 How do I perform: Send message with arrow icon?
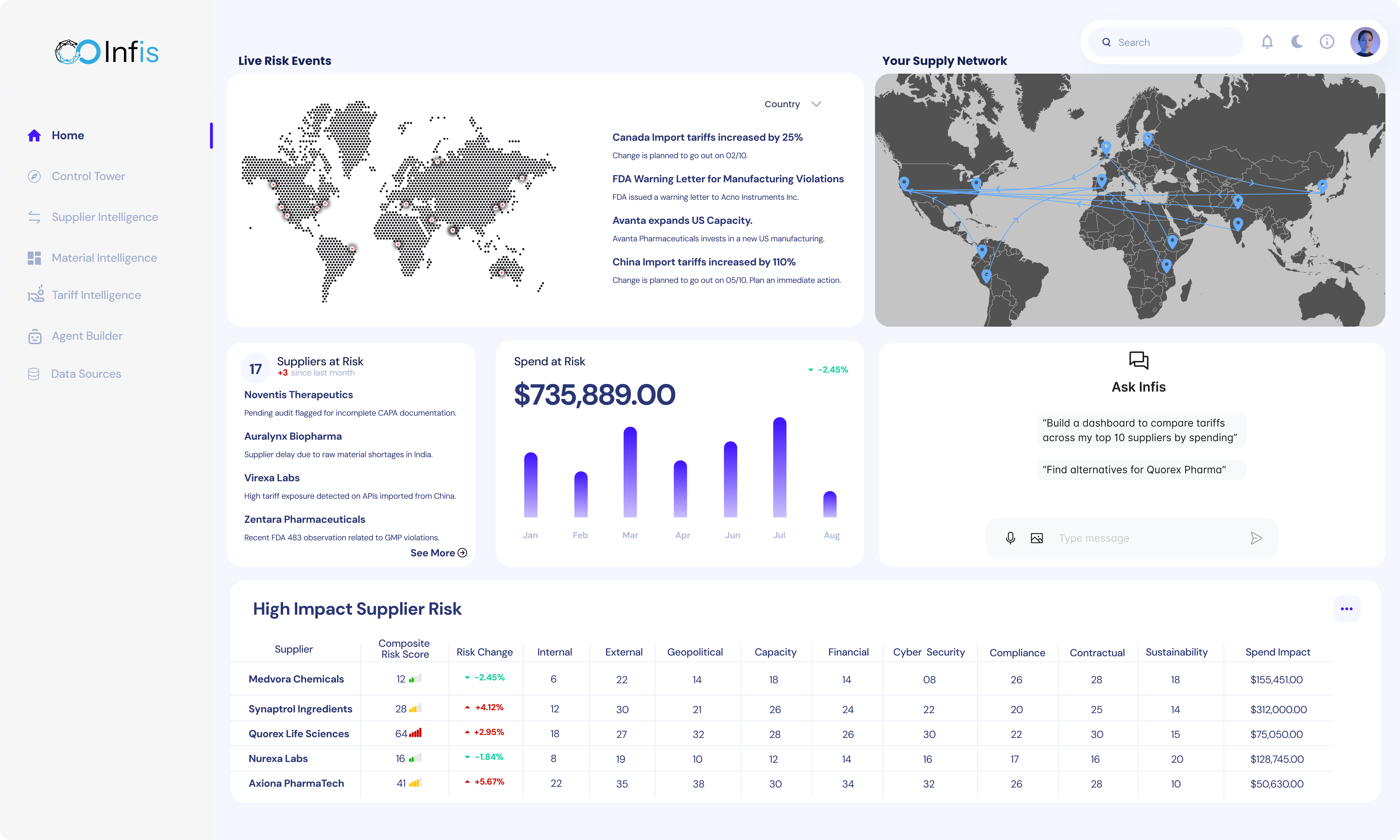[x=1256, y=538]
